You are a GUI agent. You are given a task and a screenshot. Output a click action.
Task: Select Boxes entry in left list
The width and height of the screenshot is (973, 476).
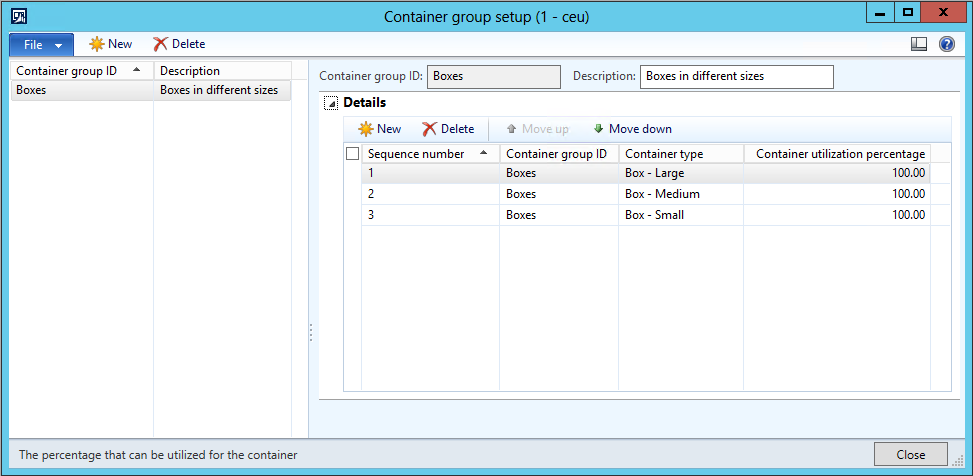click(x=80, y=90)
